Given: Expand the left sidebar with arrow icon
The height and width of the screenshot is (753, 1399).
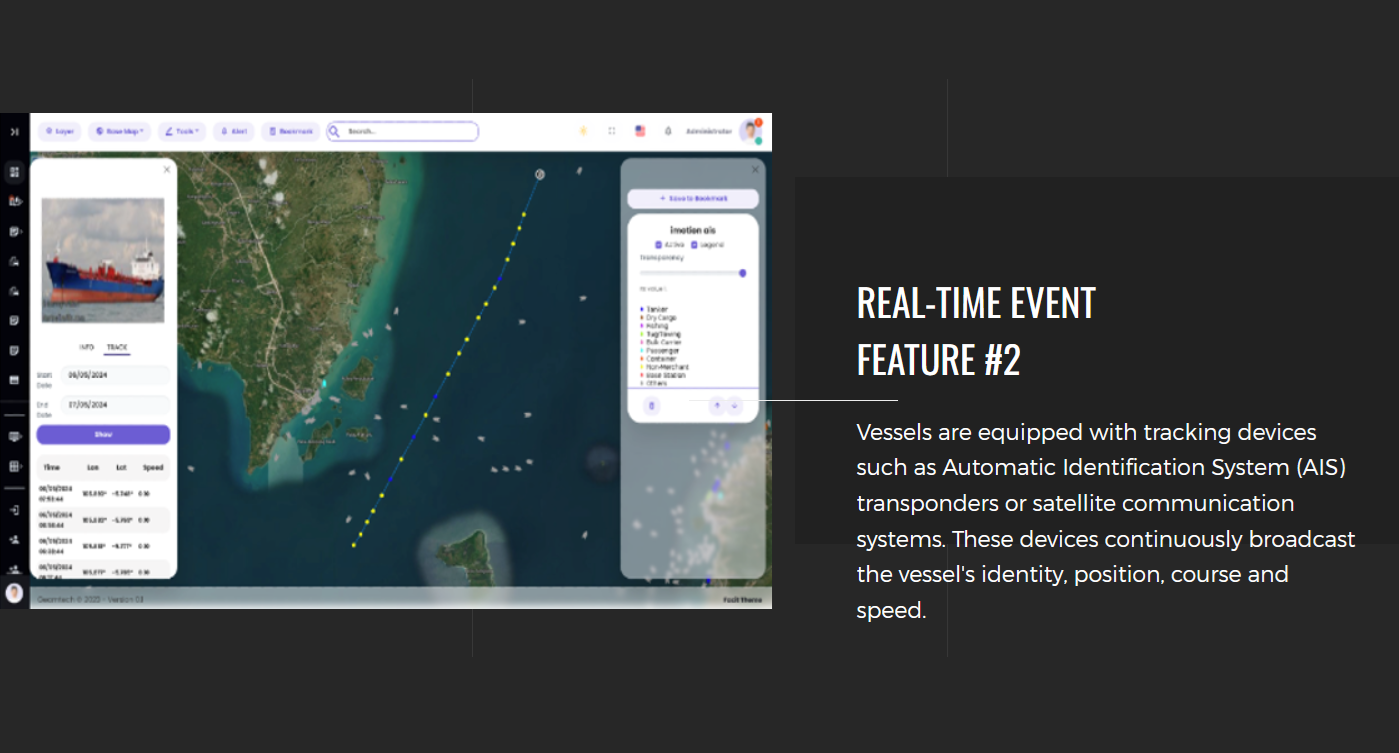Looking at the screenshot, I should pos(14,132).
